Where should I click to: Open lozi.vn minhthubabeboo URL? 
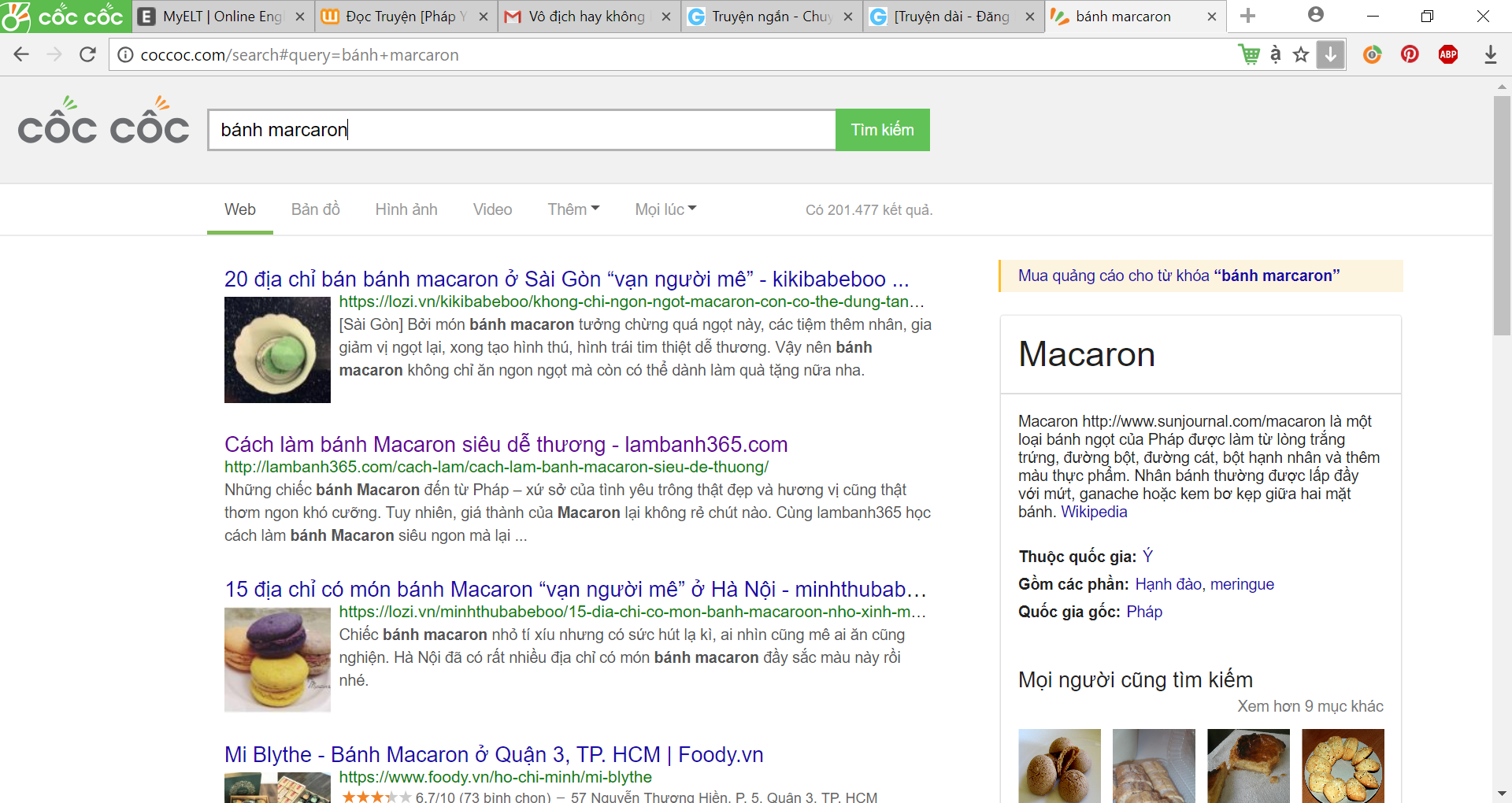tap(632, 612)
